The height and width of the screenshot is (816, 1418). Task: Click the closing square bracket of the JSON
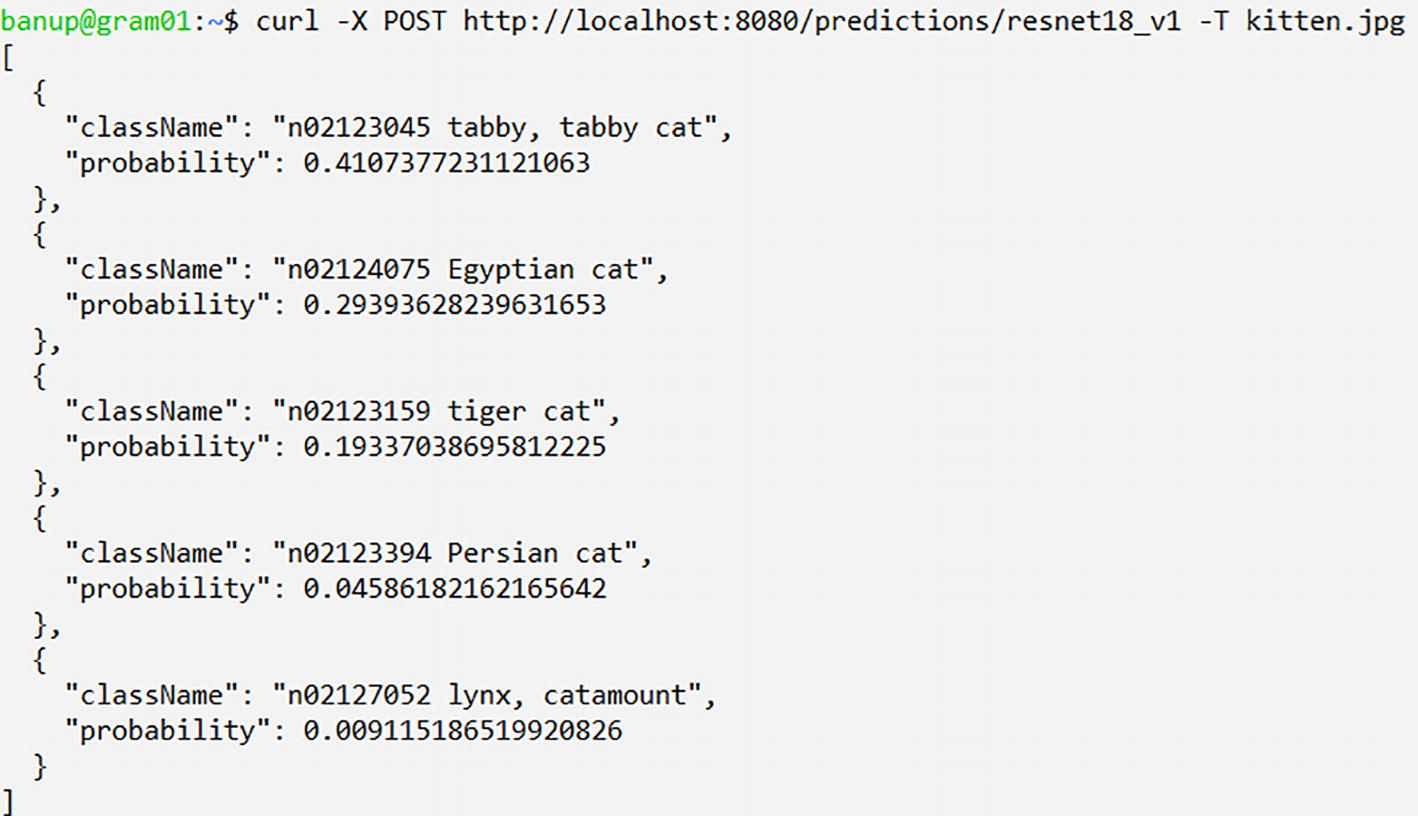click(8, 802)
